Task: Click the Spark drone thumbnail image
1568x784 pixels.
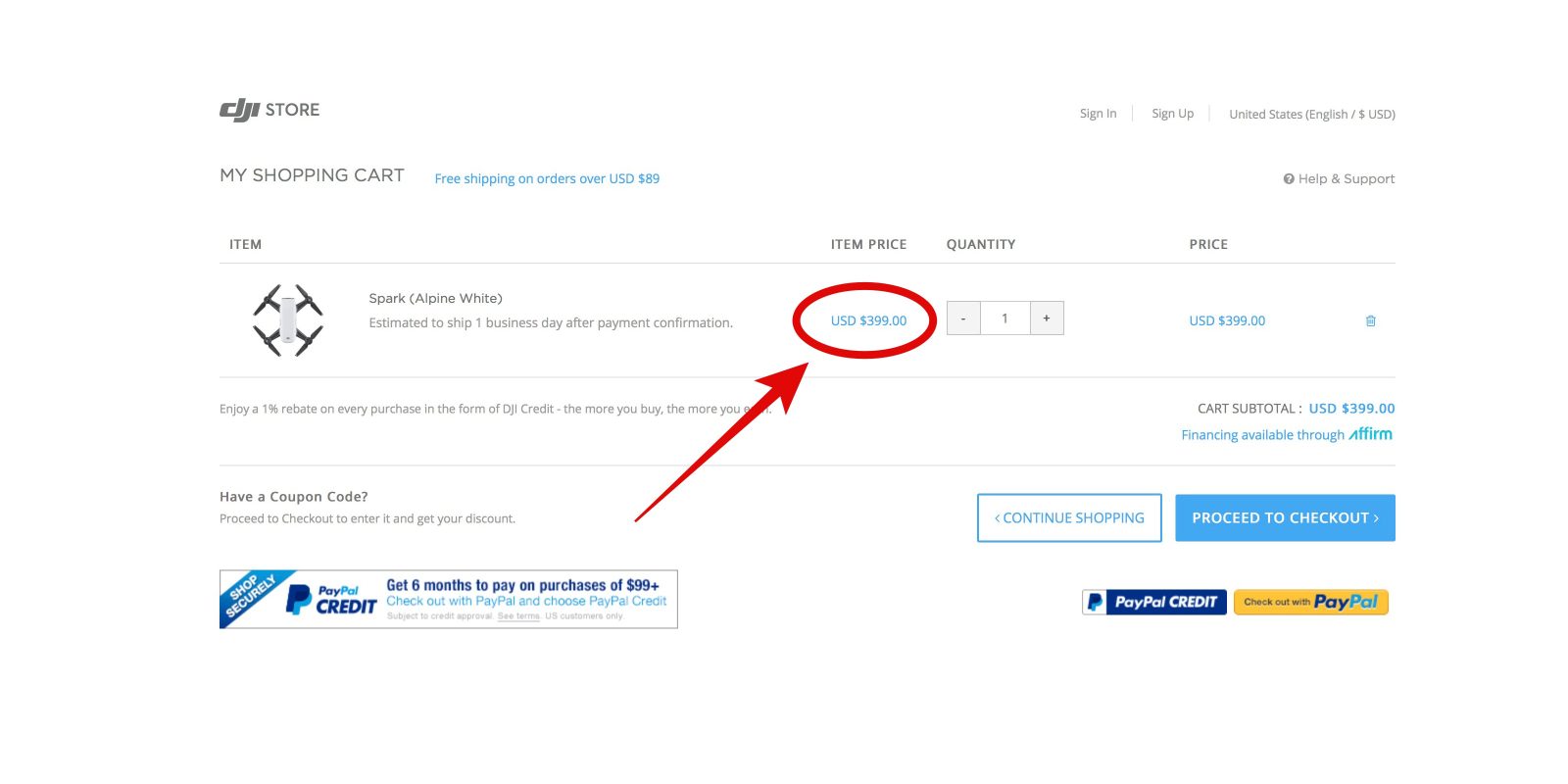Action: pyautogui.click(x=288, y=320)
